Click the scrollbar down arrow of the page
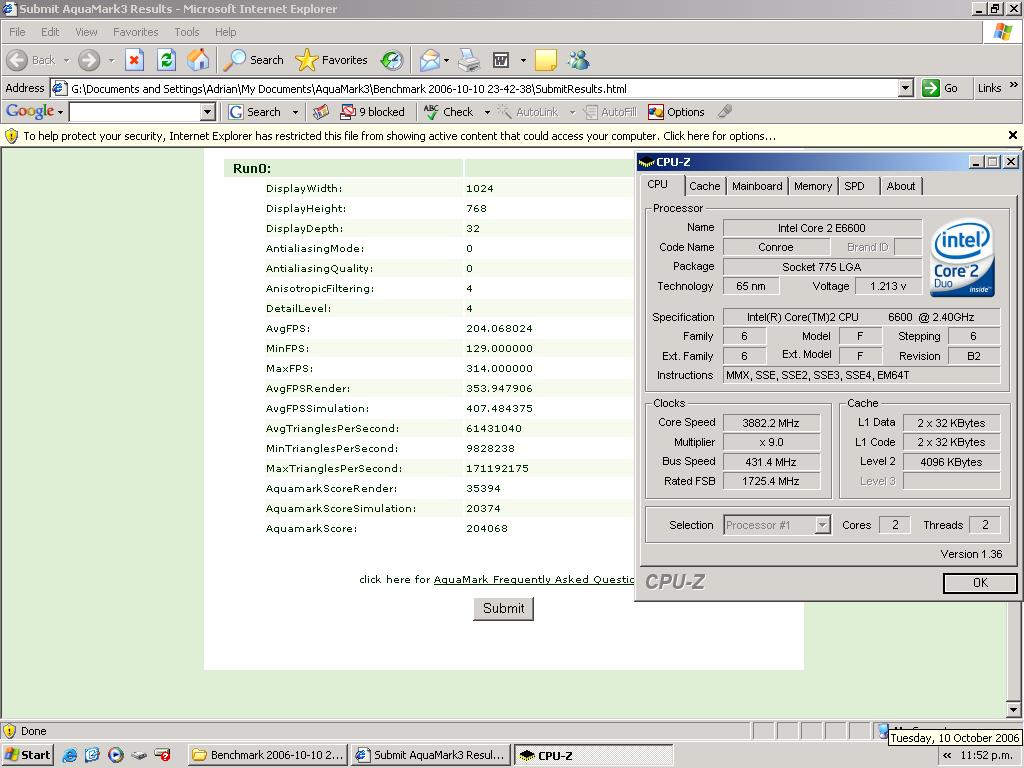 click(1014, 709)
